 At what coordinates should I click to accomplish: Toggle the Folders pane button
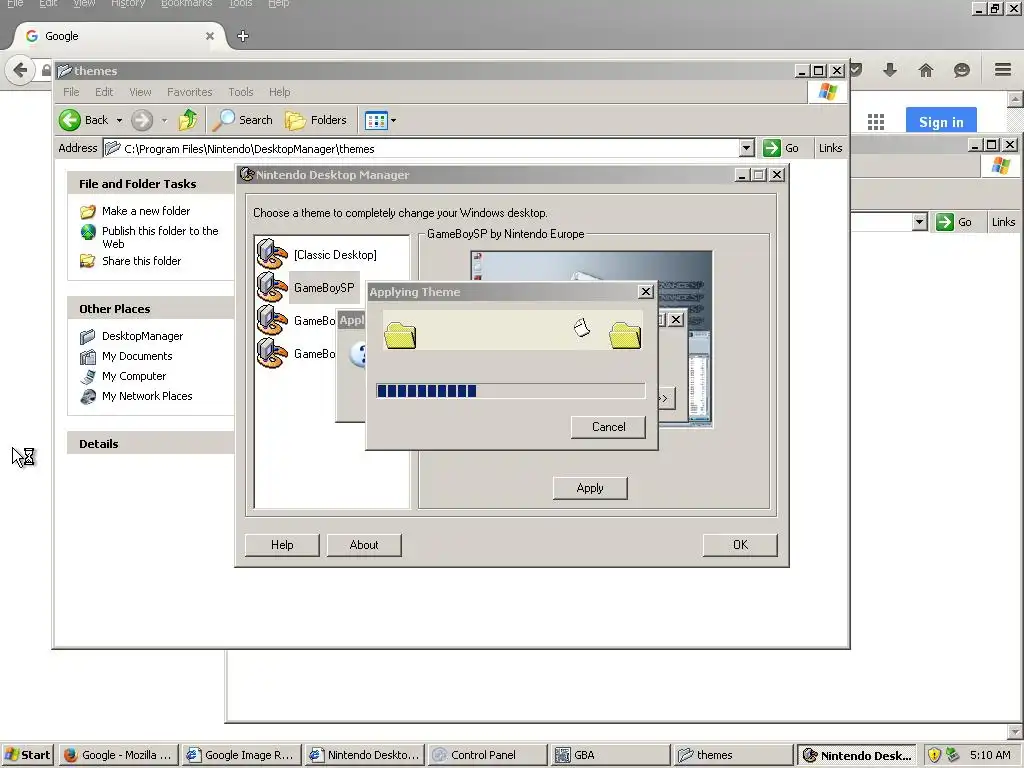[316, 120]
